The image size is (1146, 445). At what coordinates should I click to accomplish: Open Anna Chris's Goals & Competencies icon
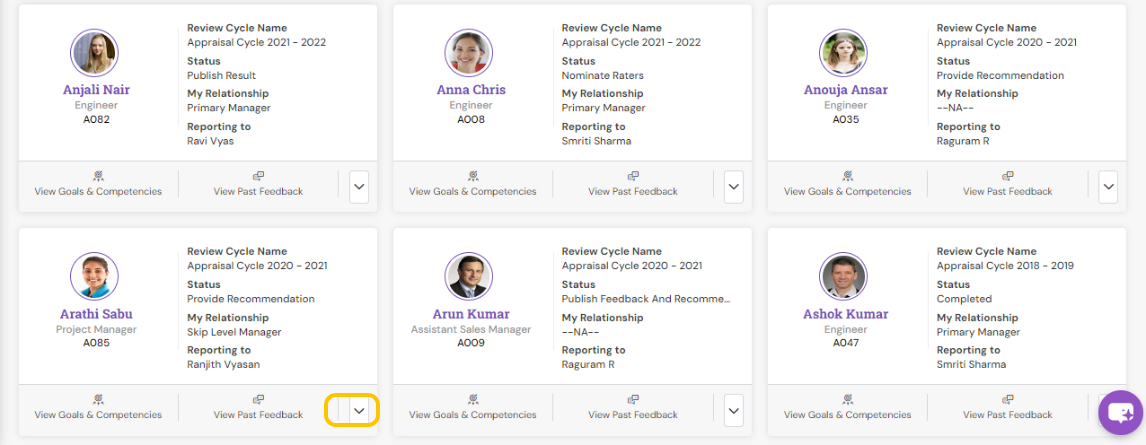472,175
